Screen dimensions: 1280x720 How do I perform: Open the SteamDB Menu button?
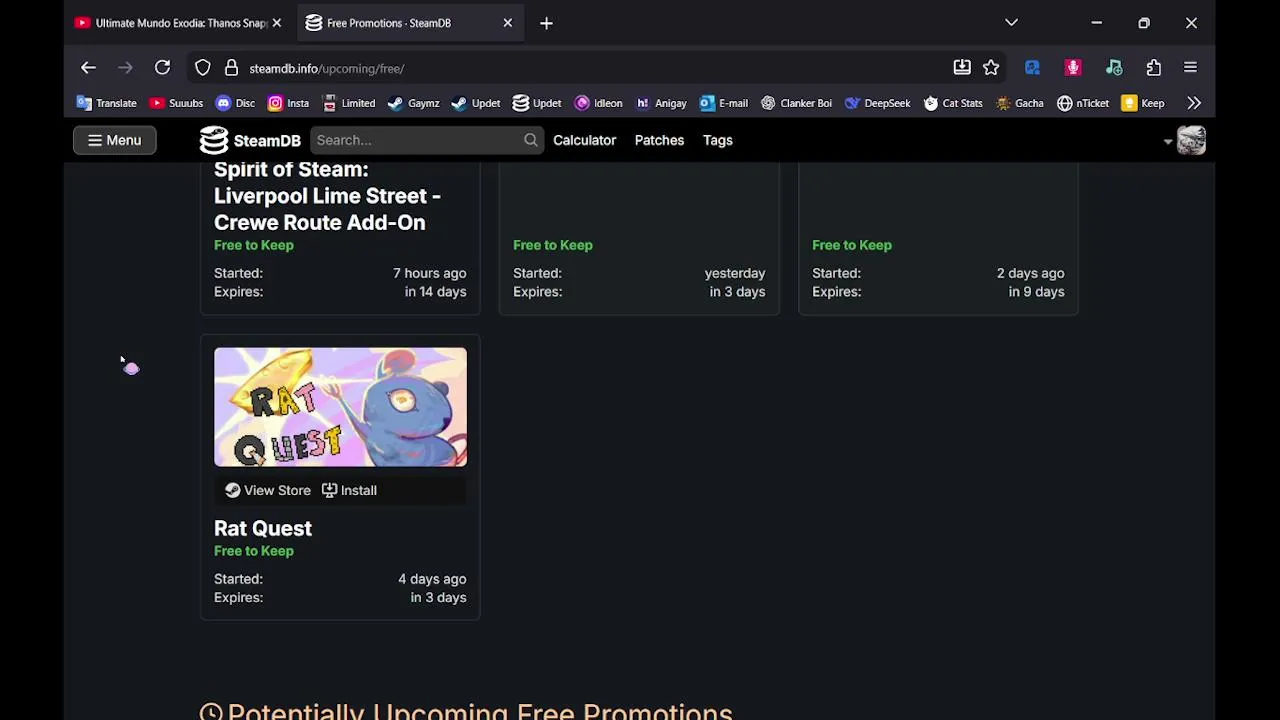[x=114, y=140]
